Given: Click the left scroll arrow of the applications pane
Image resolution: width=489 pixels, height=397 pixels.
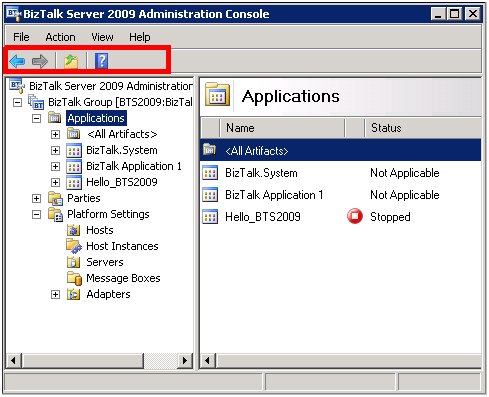Looking at the screenshot, I should [208, 361].
